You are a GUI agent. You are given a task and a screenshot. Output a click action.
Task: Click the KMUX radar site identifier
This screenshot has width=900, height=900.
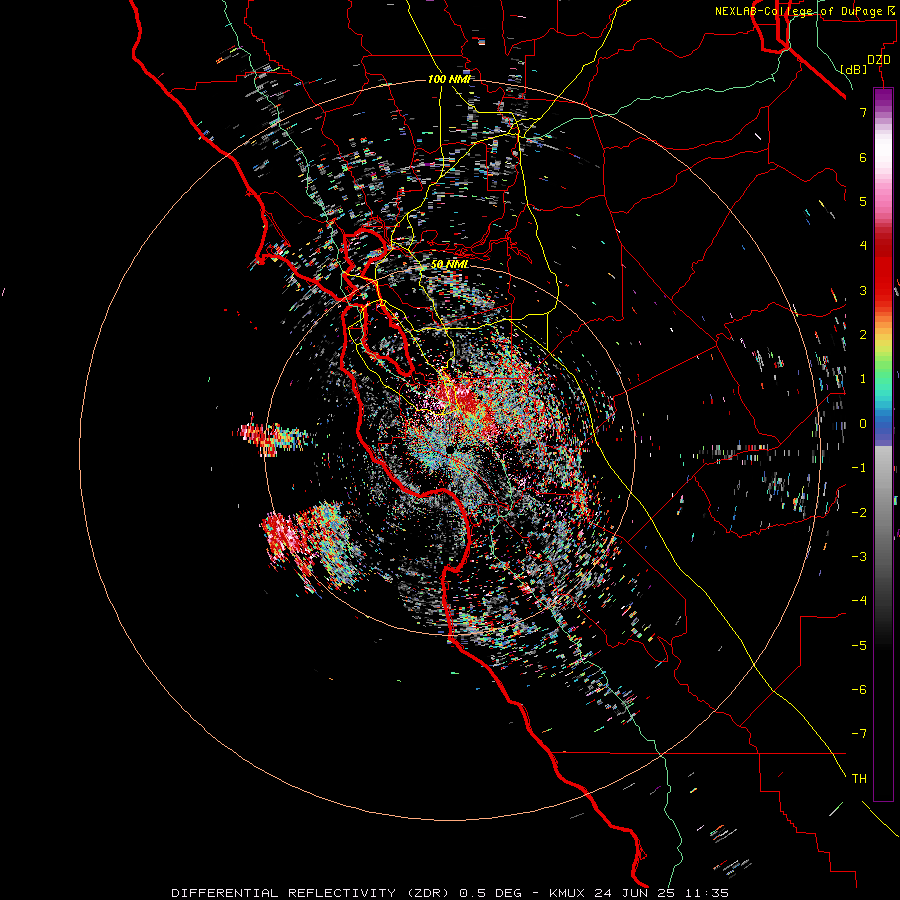pos(568,893)
